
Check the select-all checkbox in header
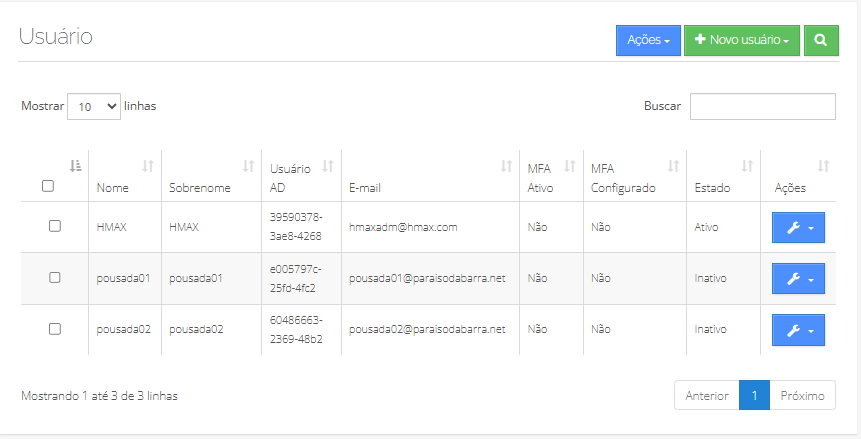47,186
